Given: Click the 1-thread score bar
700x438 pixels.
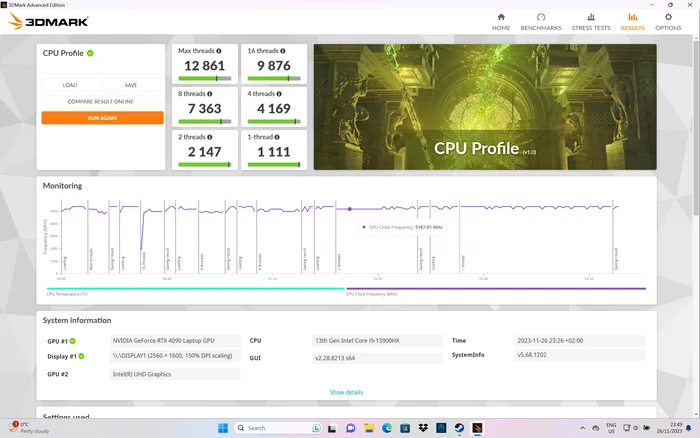Looking at the screenshot, I should click(x=274, y=164).
